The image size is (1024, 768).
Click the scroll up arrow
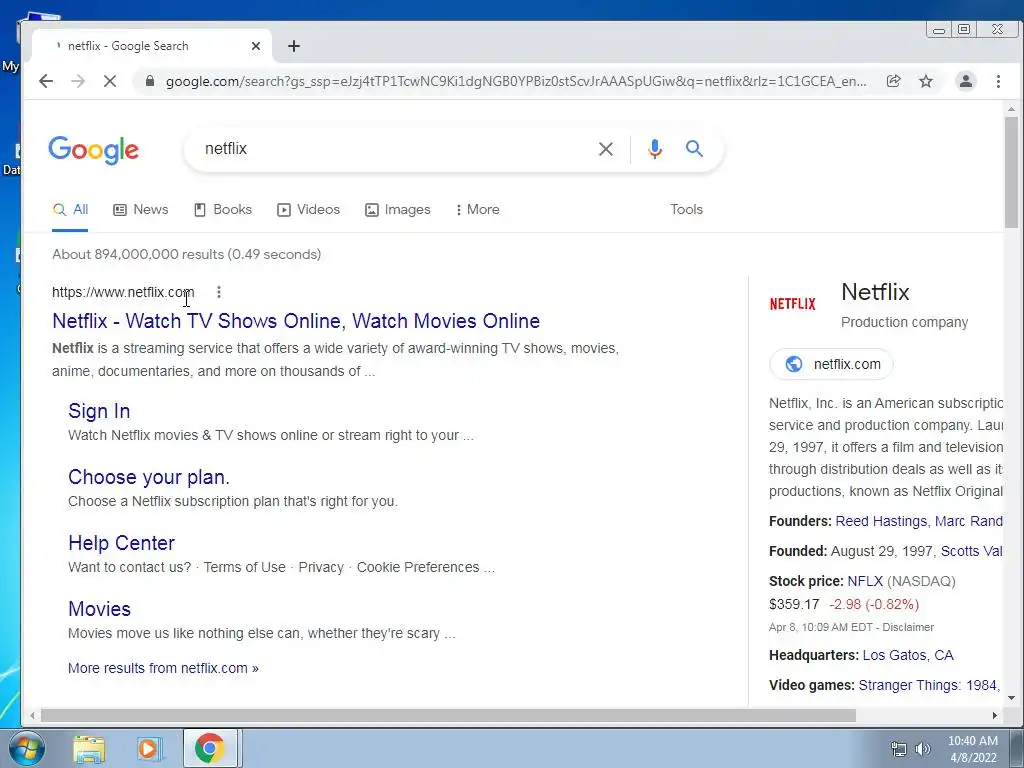(1011, 109)
